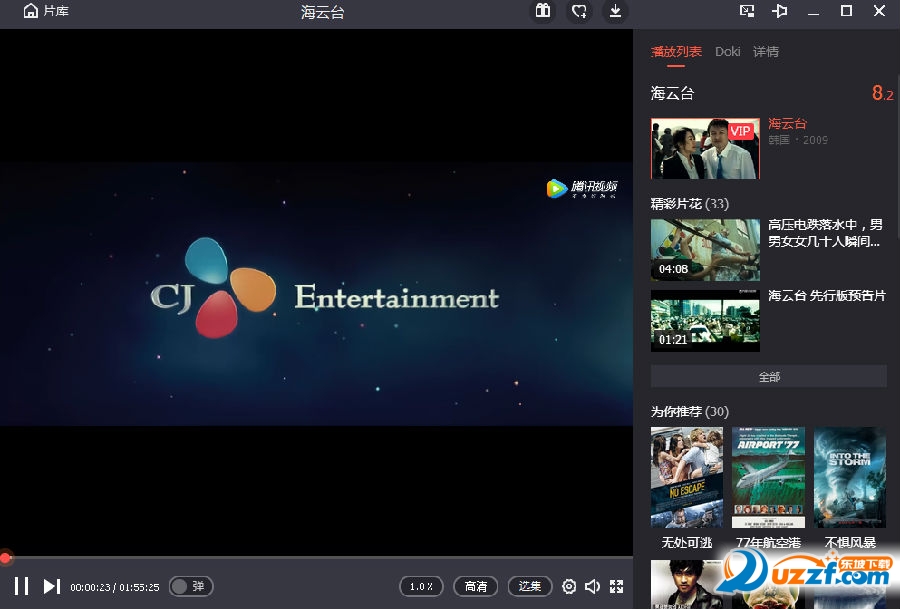The image size is (900, 609).
Task: Pause the playing video
Action: click(21, 586)
